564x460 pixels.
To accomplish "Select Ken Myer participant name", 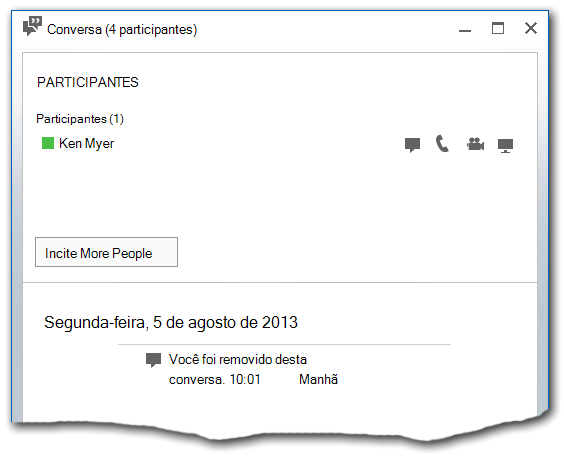I will (x=87, y=143).
